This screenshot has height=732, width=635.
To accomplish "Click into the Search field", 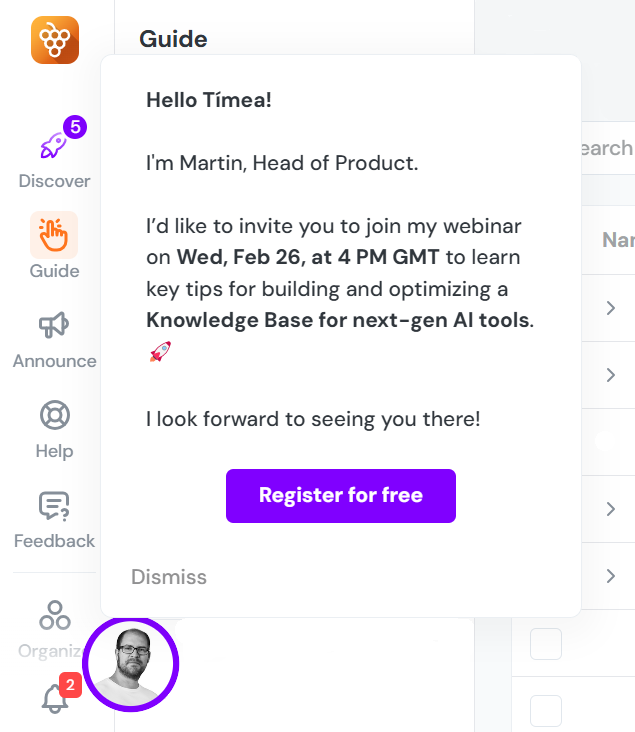I will click(x=606, y=148).
